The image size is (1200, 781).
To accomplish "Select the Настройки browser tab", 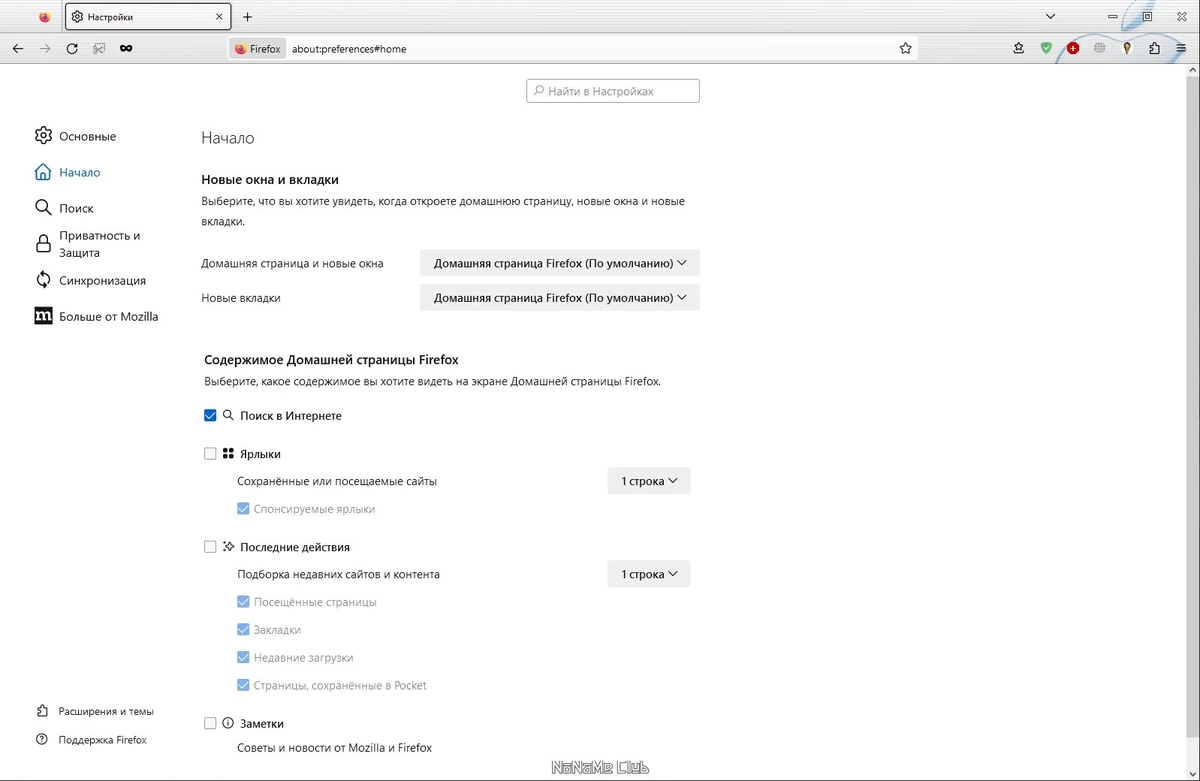I will point(147,17).
